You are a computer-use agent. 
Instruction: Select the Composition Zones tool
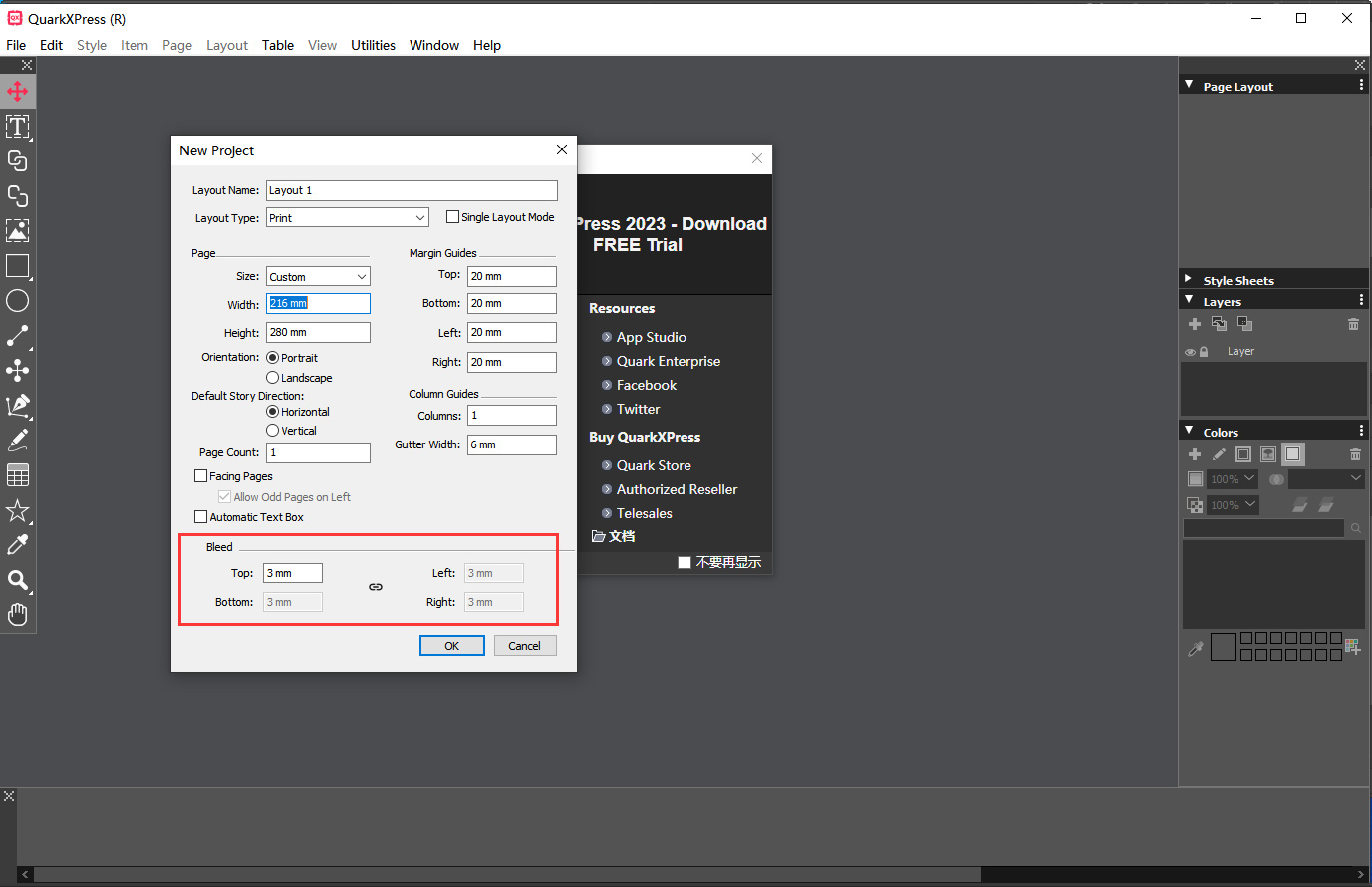click(x=18, y=371)
